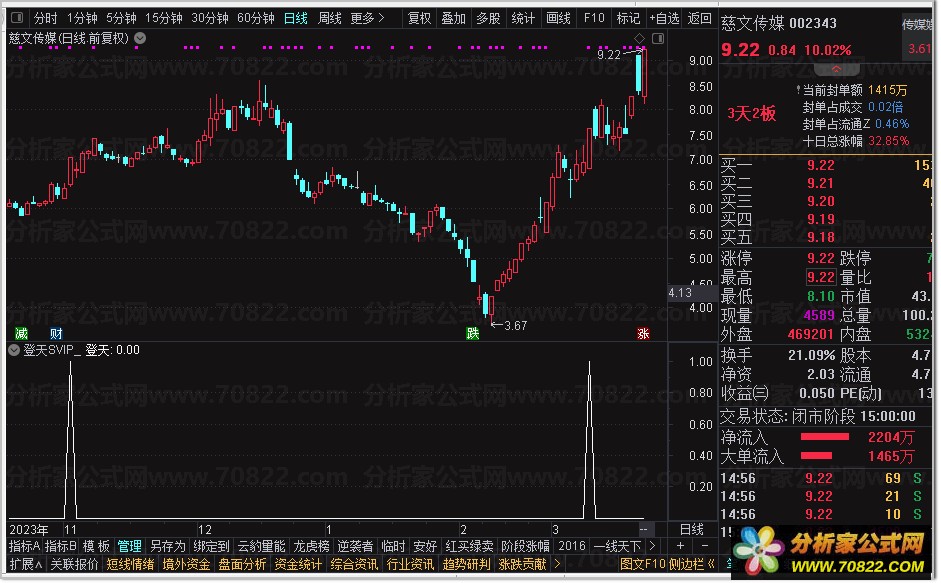Open the 复权 adjustment option
941x583 pixels.
tap(419, 19)
